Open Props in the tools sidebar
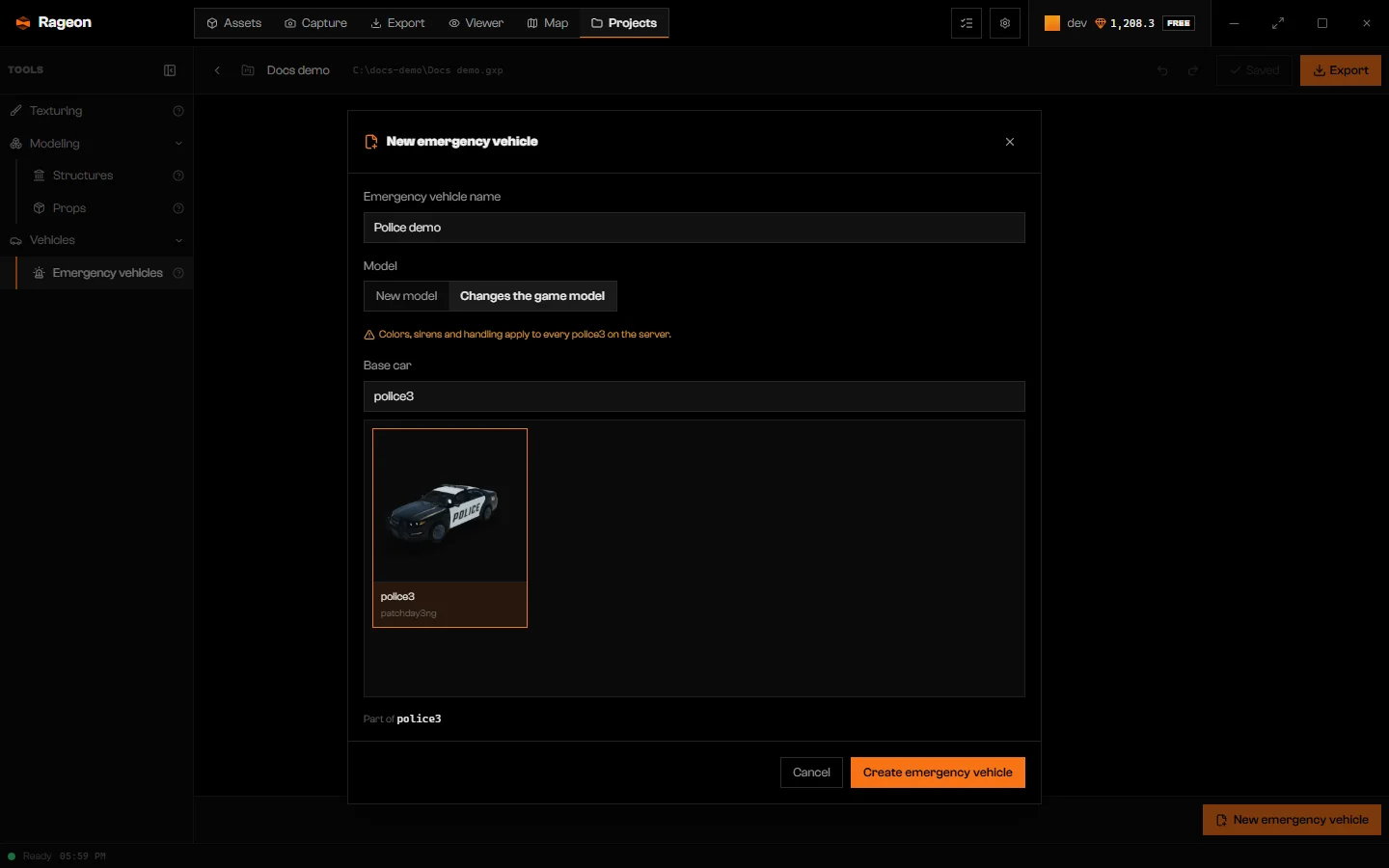The height and width of the screenshot is (868, 1389). tap(69, 208)
